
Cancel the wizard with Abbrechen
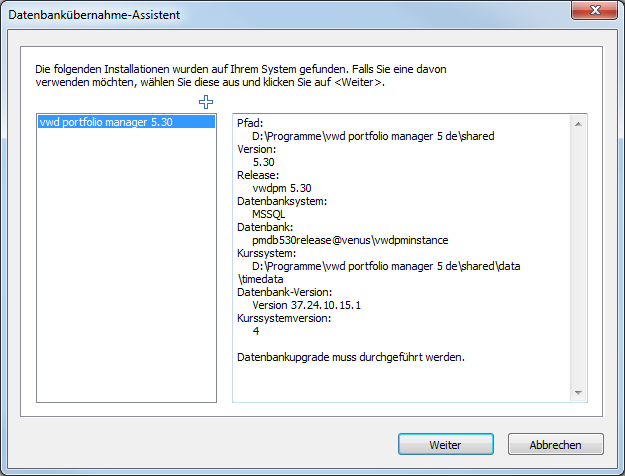556,443
